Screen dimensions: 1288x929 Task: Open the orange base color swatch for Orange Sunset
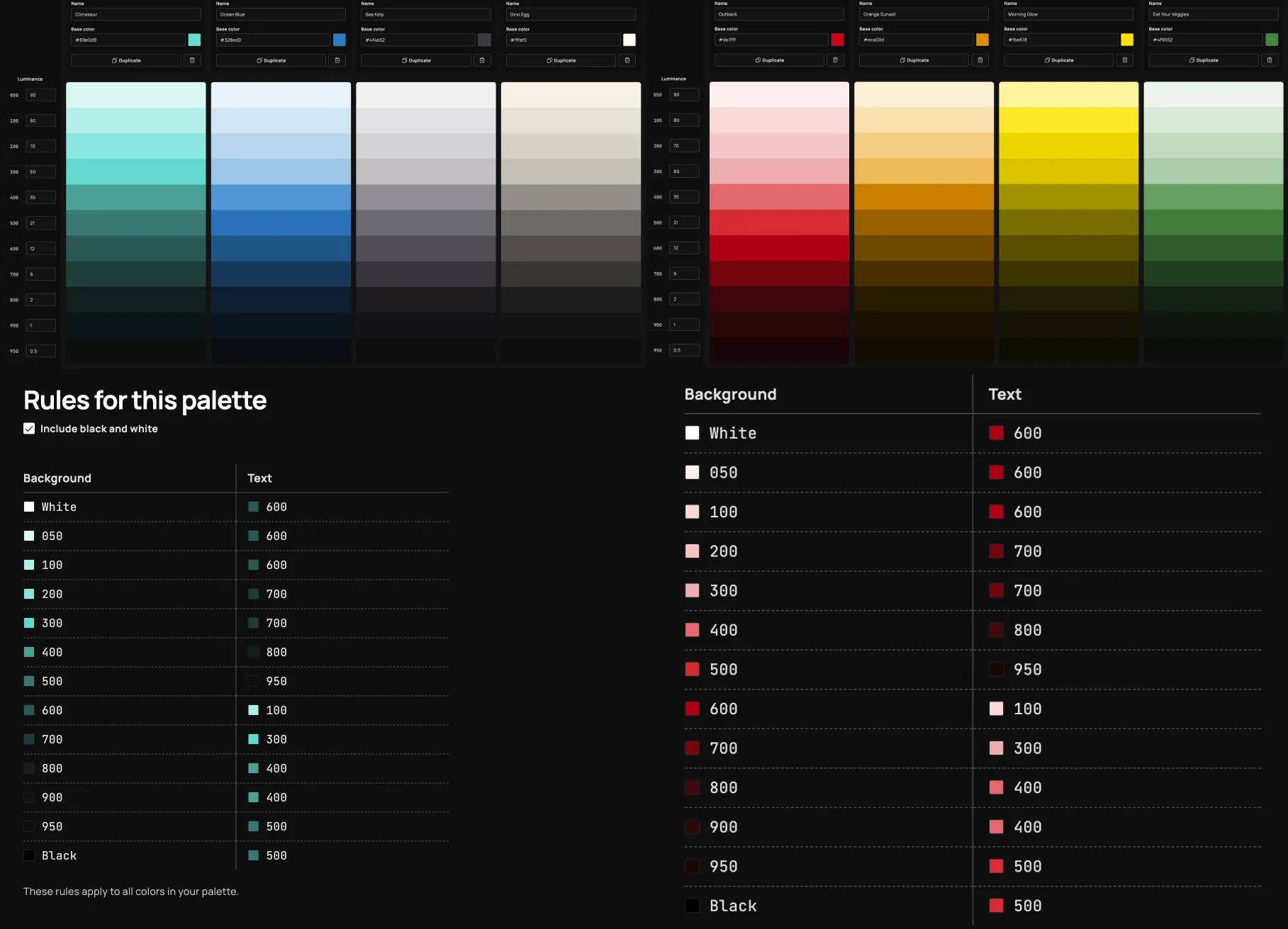click(x=982, y=40)
